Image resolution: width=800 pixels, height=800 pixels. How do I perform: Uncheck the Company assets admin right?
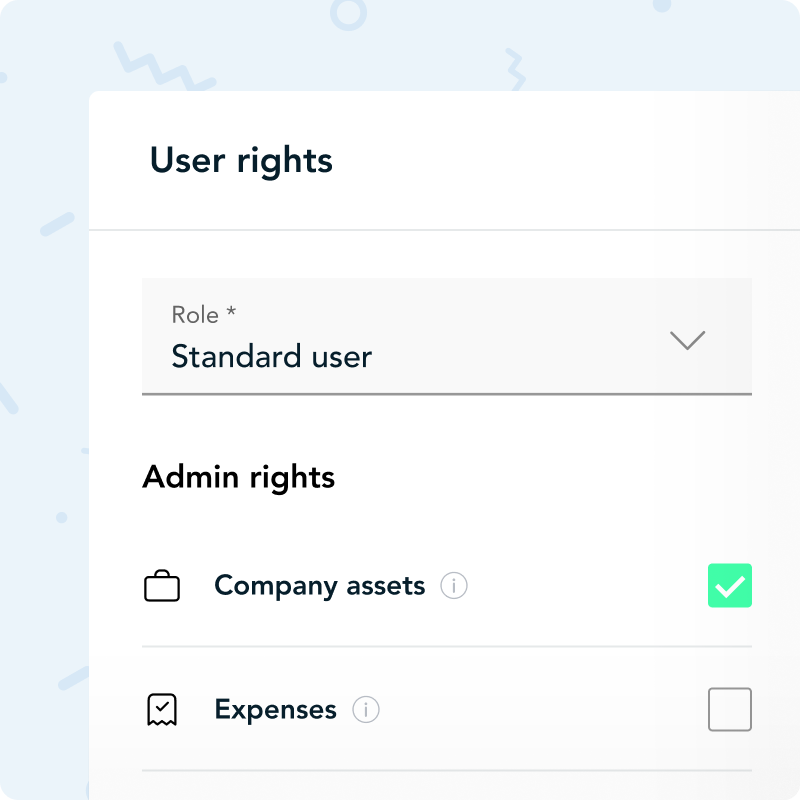click(730, 586)
